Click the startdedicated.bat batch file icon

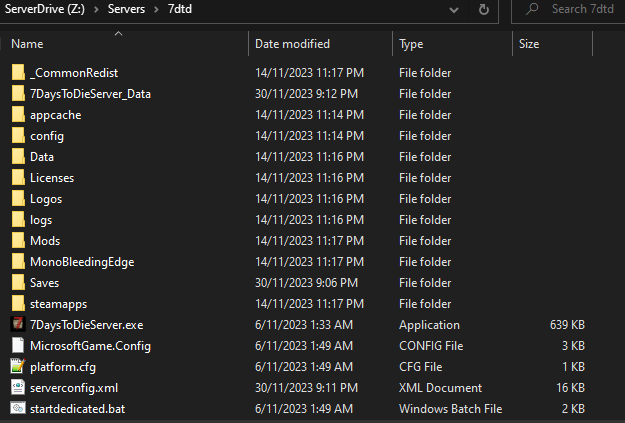point(18,408)
